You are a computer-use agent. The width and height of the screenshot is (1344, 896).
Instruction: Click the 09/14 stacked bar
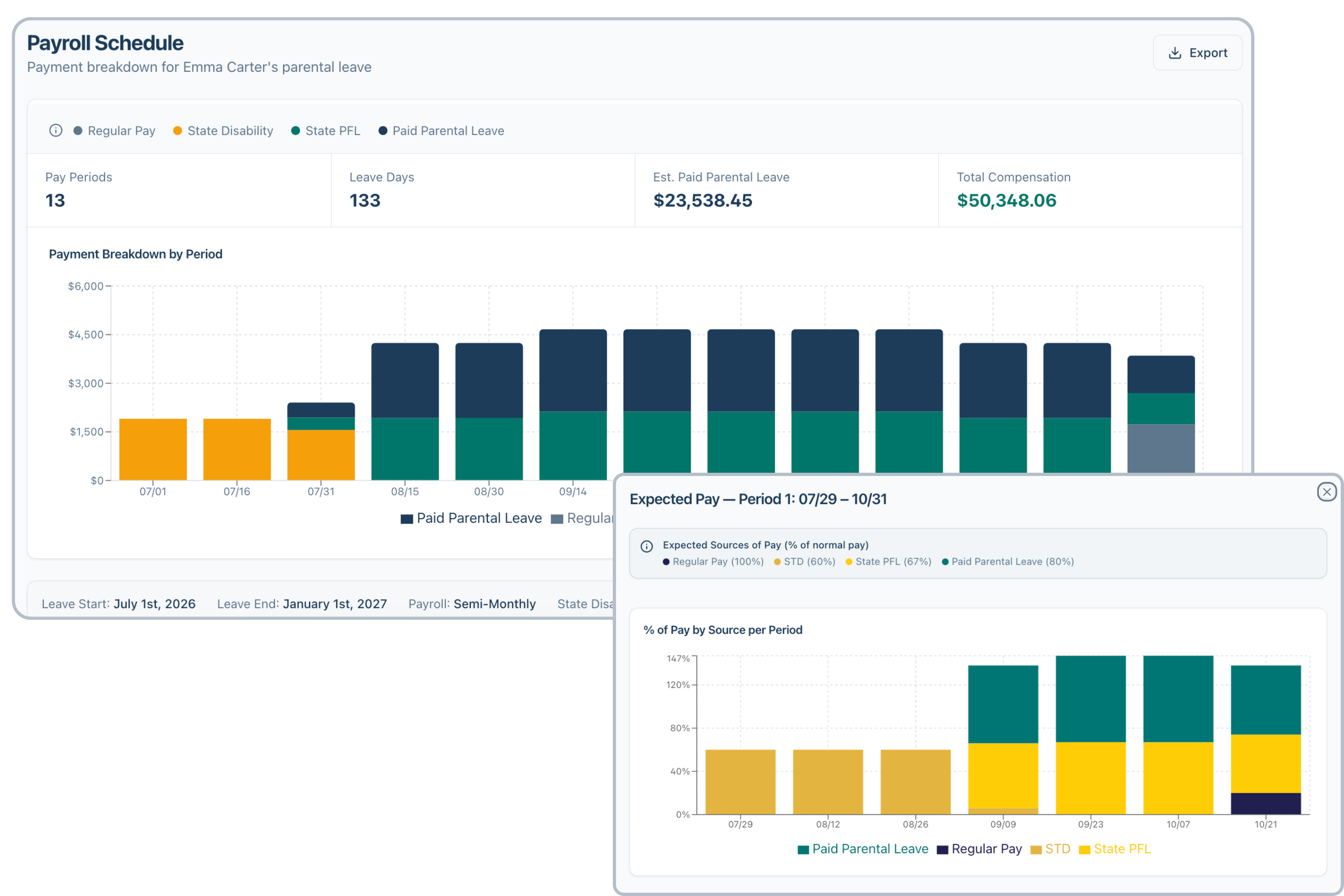573,405
